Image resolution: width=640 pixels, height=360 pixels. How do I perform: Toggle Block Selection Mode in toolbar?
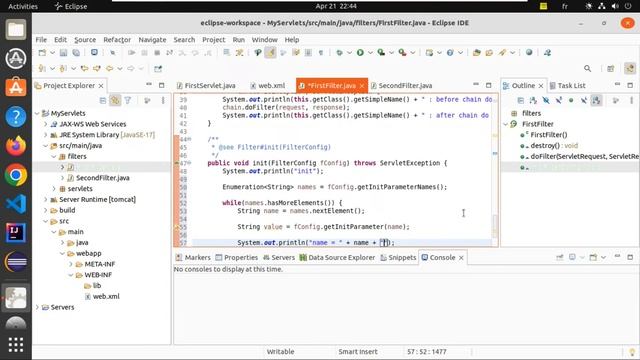click(308, 53)
